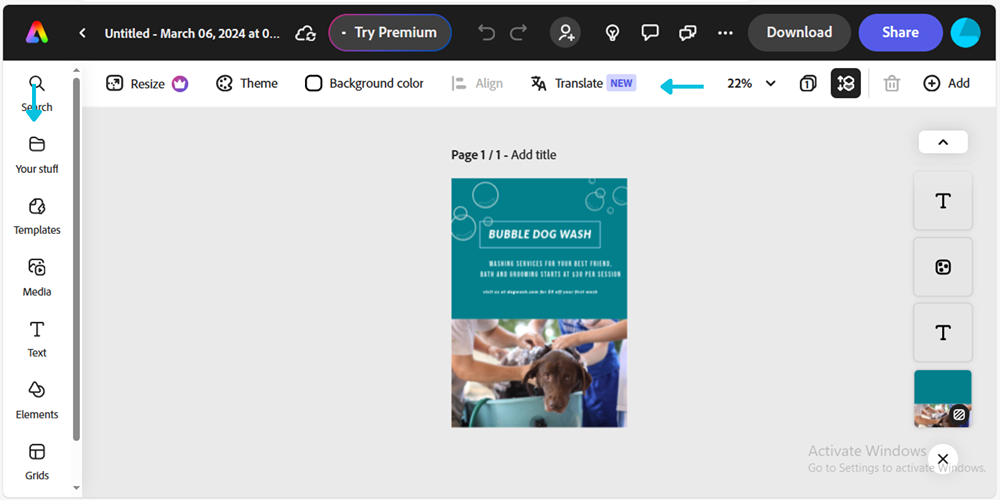Image resolution: width=1000 pixels, height=500 pixels.
Task: Close the layers stack with the X button
Action: coord(943,459)
